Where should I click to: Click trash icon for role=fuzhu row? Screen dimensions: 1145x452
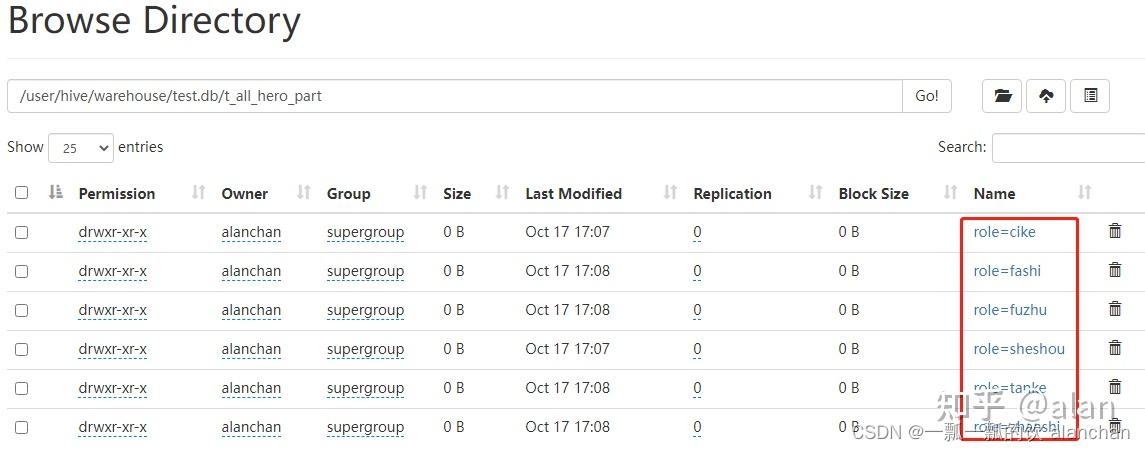1115,309
